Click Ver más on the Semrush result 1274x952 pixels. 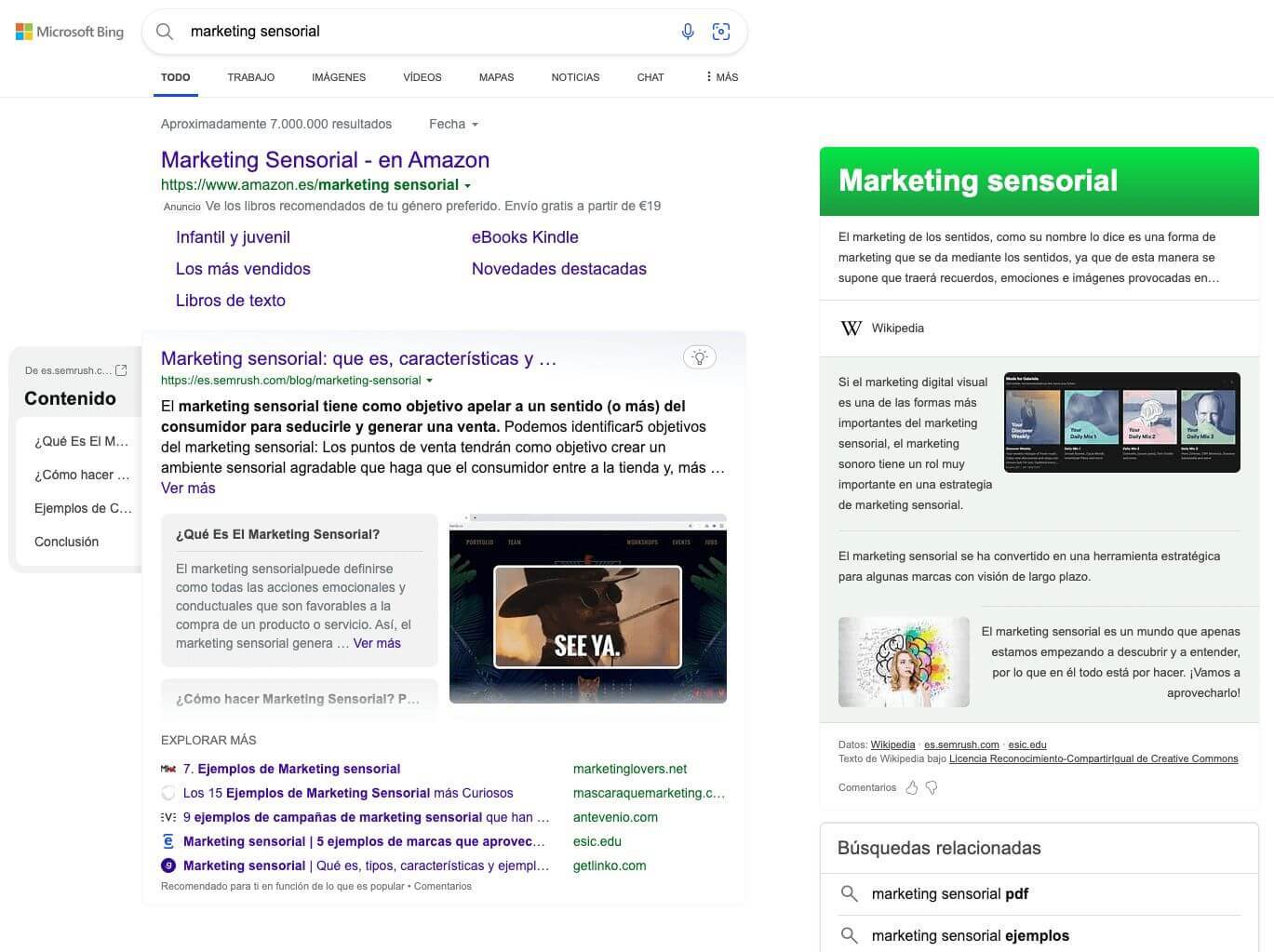[188, 488]
